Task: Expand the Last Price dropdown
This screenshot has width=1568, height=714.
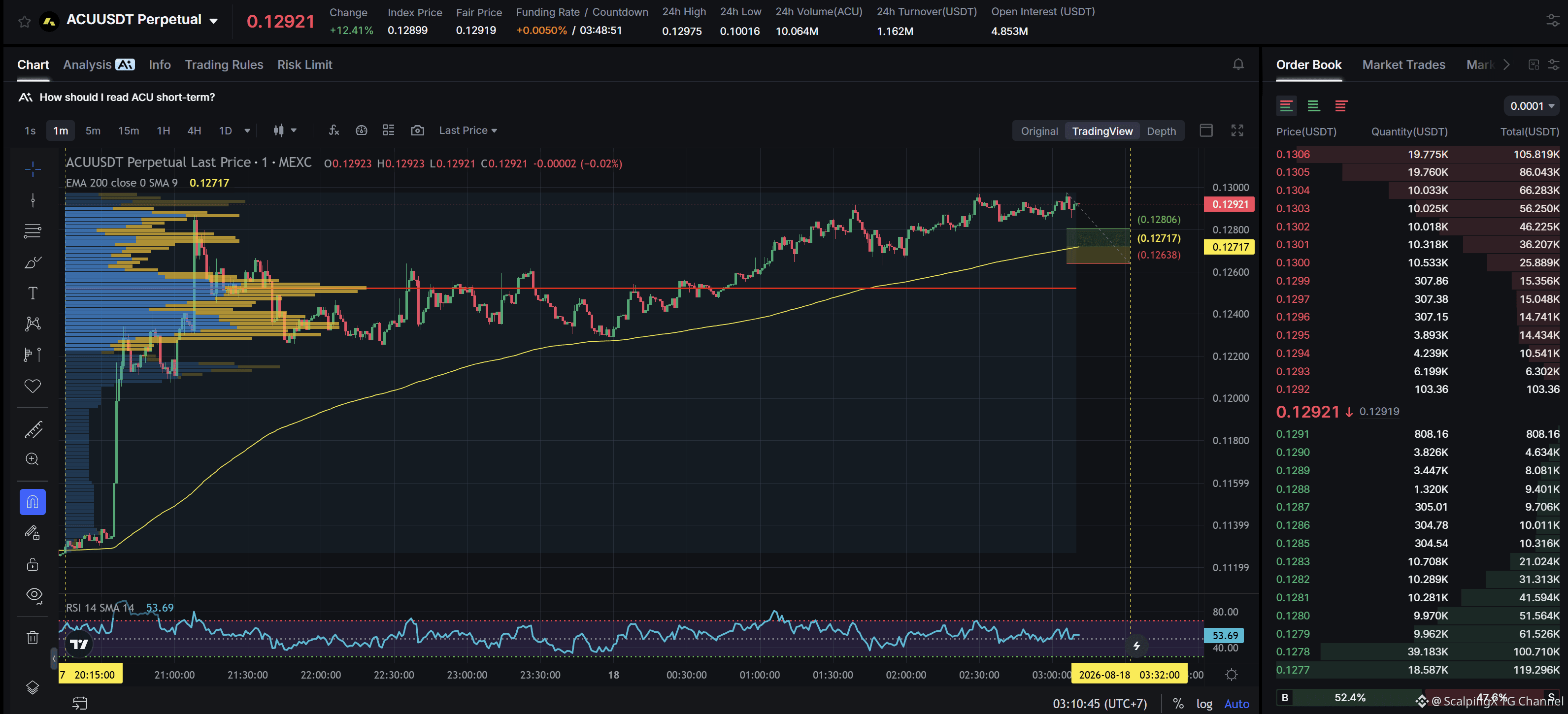Action: coord(468,130)
